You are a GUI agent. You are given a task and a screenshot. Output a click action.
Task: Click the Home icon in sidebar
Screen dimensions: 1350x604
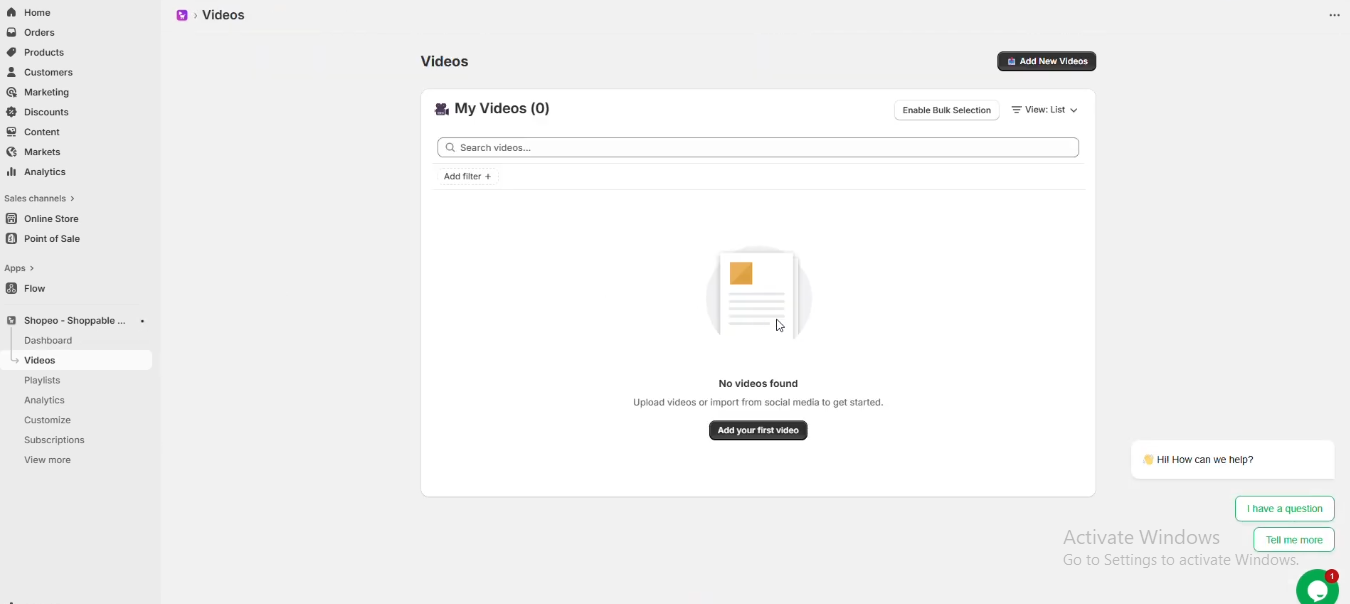12,13
